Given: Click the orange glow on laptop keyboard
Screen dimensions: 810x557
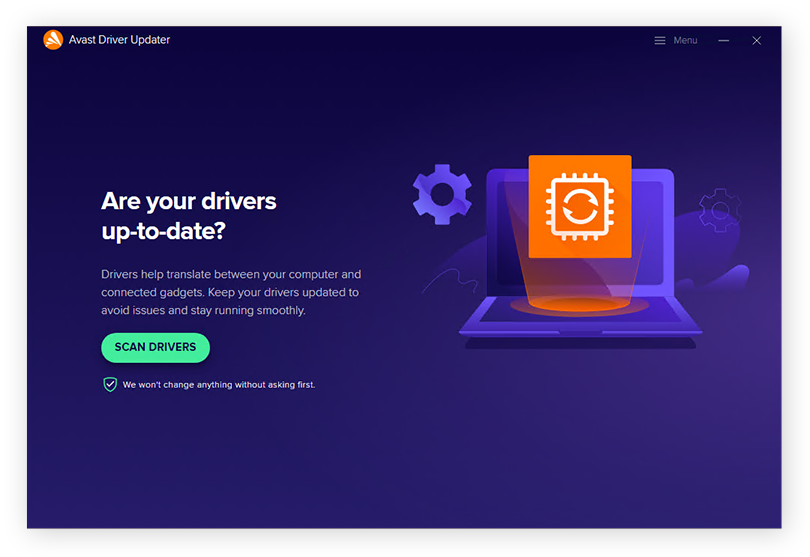Looking at the screenshot, I should 579,304.
